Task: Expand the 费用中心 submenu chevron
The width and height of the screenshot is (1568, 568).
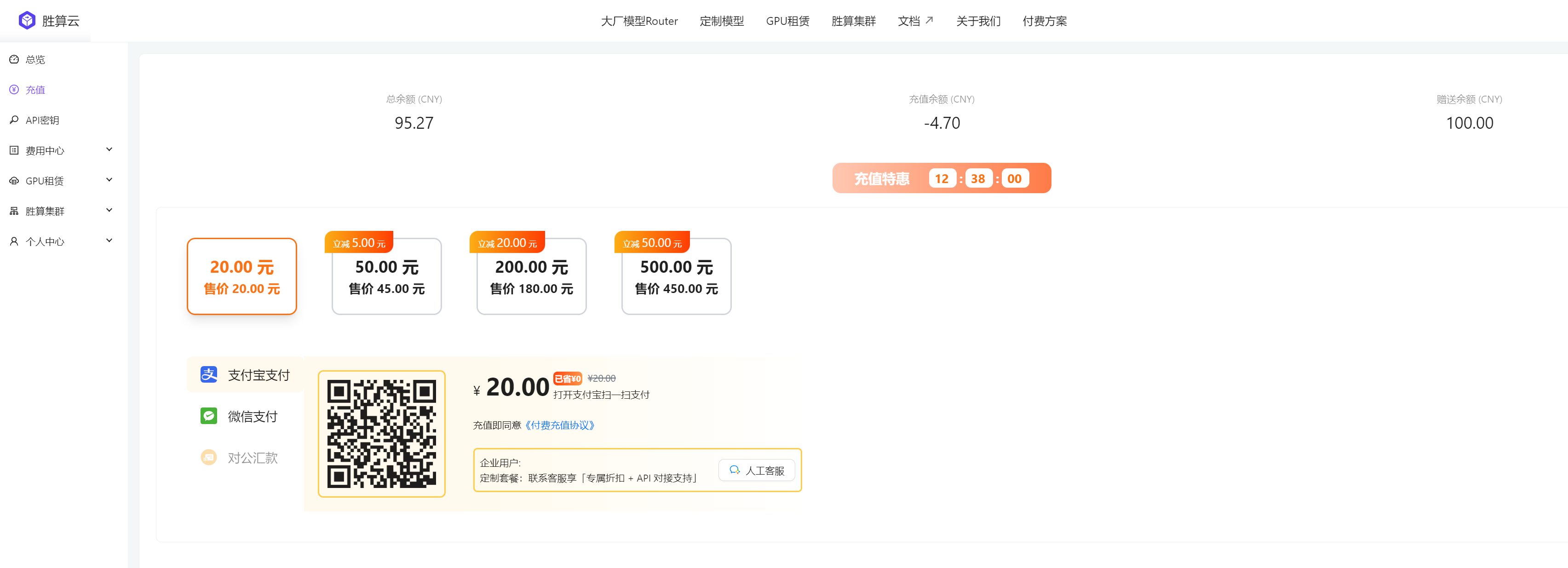Action: [109, 150]
